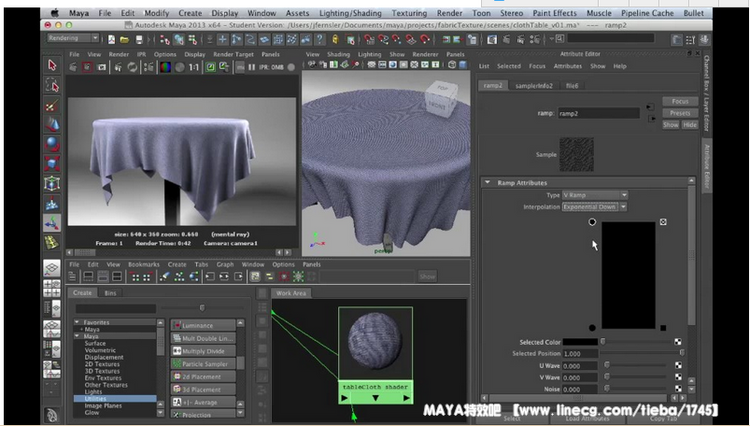
Task: Click the Open Scene folder icon
Action: [124, 39]
